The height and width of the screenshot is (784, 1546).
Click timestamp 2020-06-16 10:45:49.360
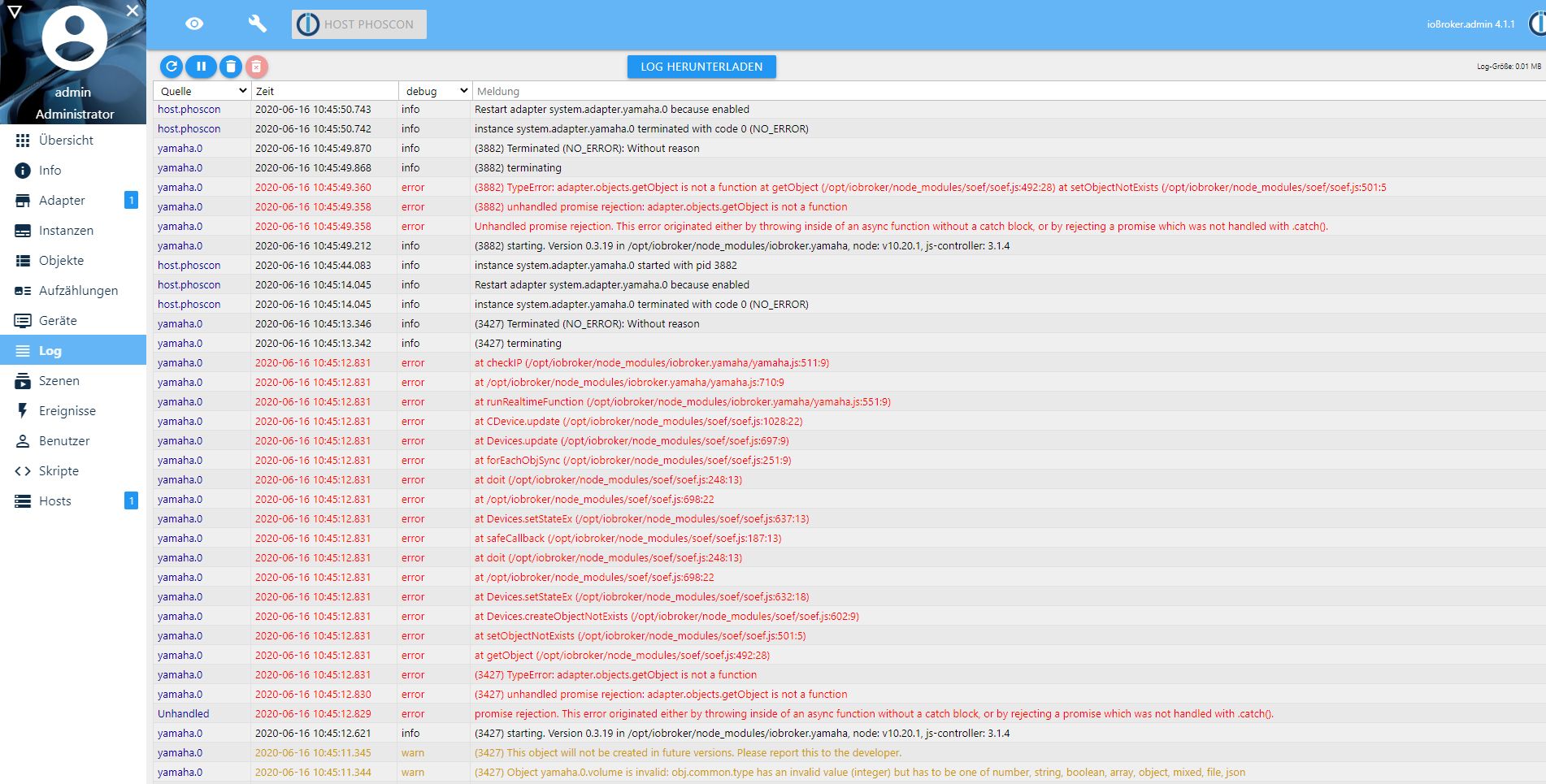point(313,188)
